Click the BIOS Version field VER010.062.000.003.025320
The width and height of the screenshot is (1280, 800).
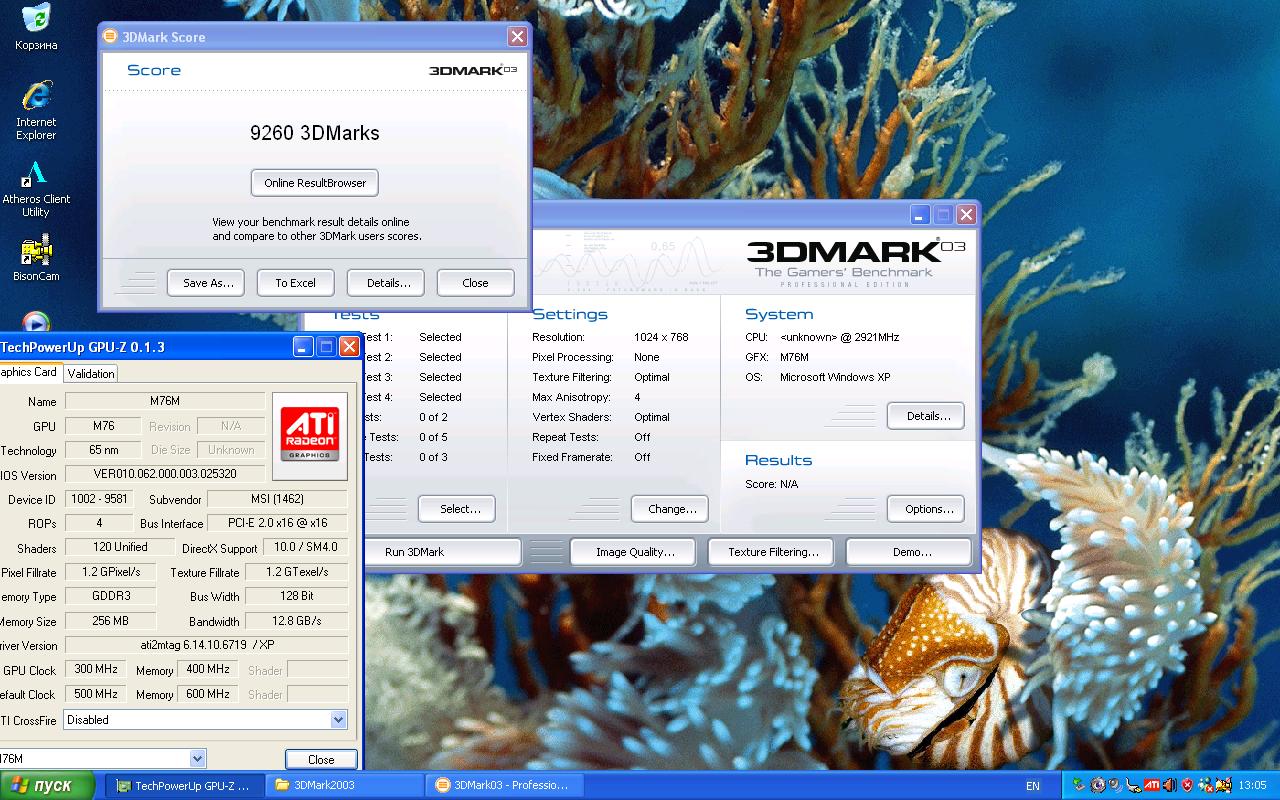point(165,474)
